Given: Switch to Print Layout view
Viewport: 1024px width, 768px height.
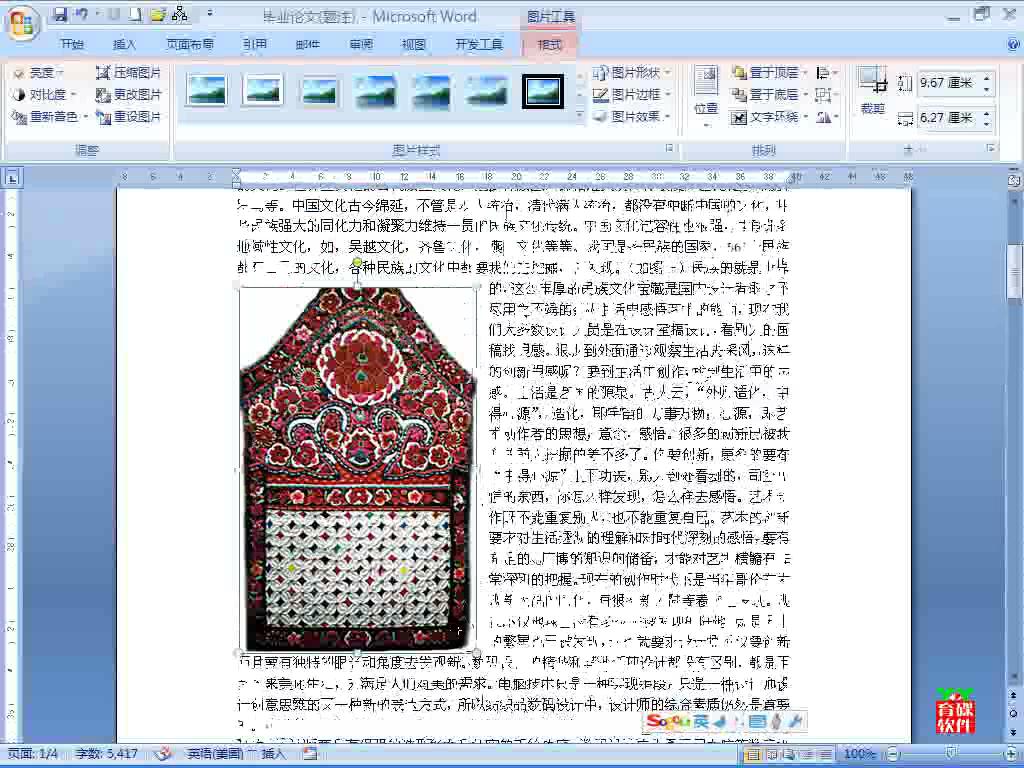Looking at the screenshot, I should point(752,754).
